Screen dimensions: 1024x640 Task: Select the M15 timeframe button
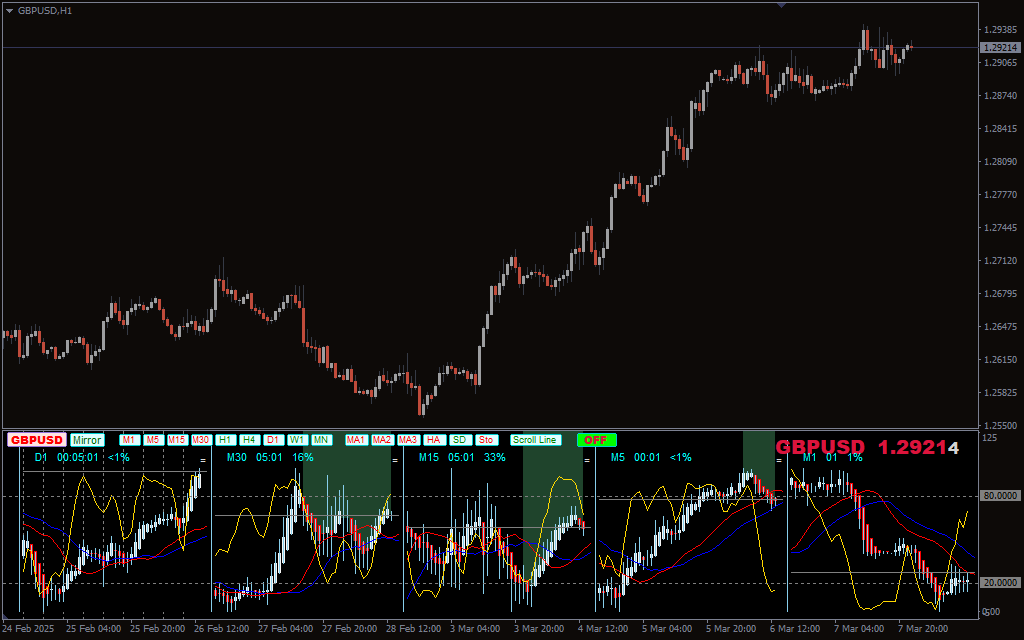(x=177, y=440)
